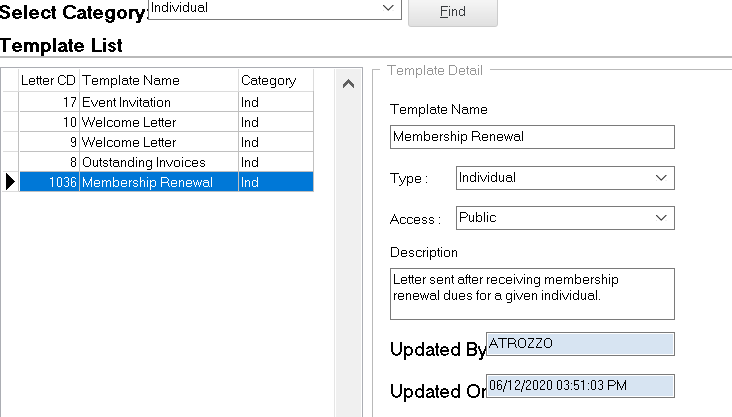
Task: Click the Updated On date field
Action: [580, 386]
